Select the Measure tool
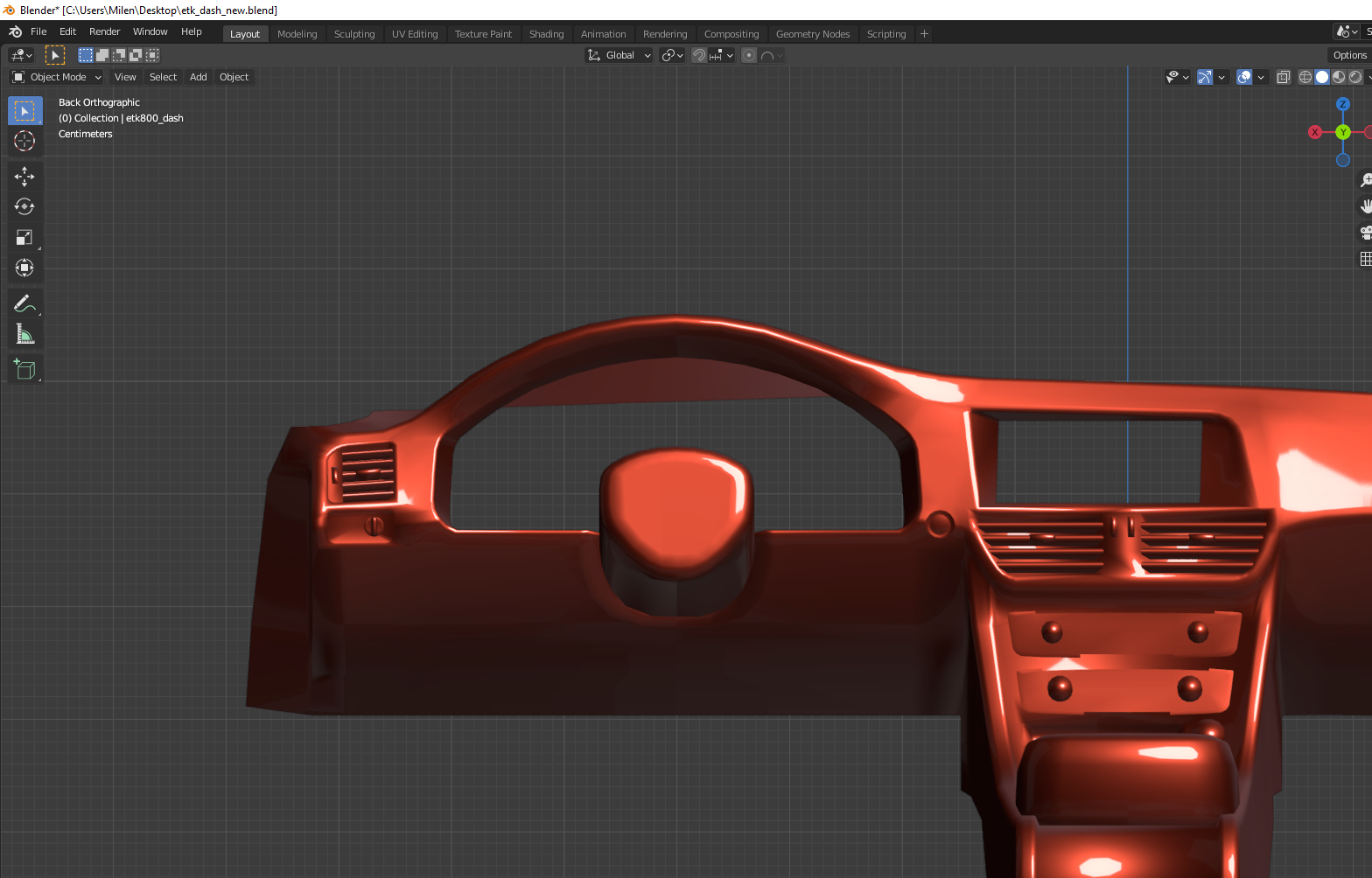This screenshot has width=1372, height=878. [24, 334]
